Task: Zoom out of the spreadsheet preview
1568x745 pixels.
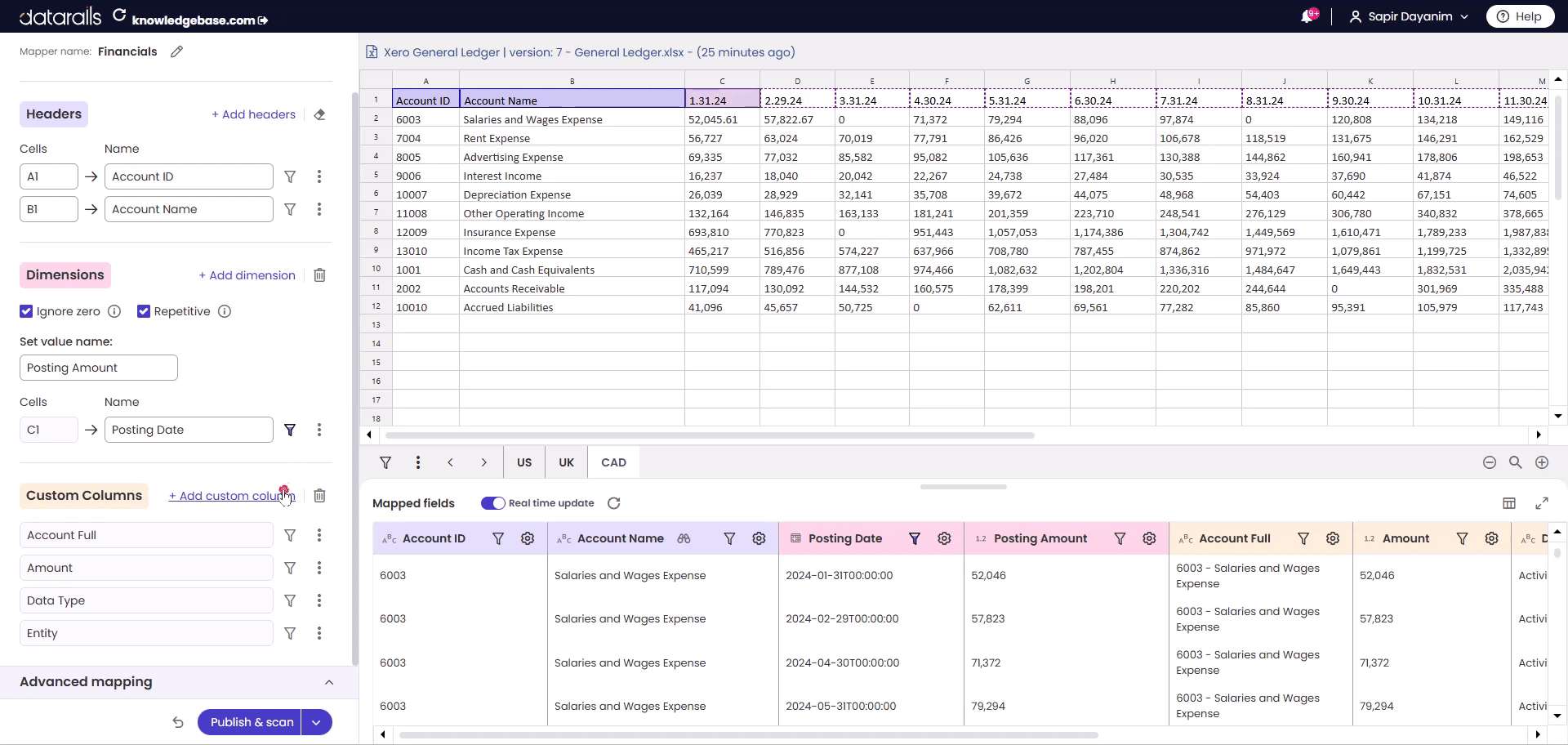Action: click(1490, 462)
